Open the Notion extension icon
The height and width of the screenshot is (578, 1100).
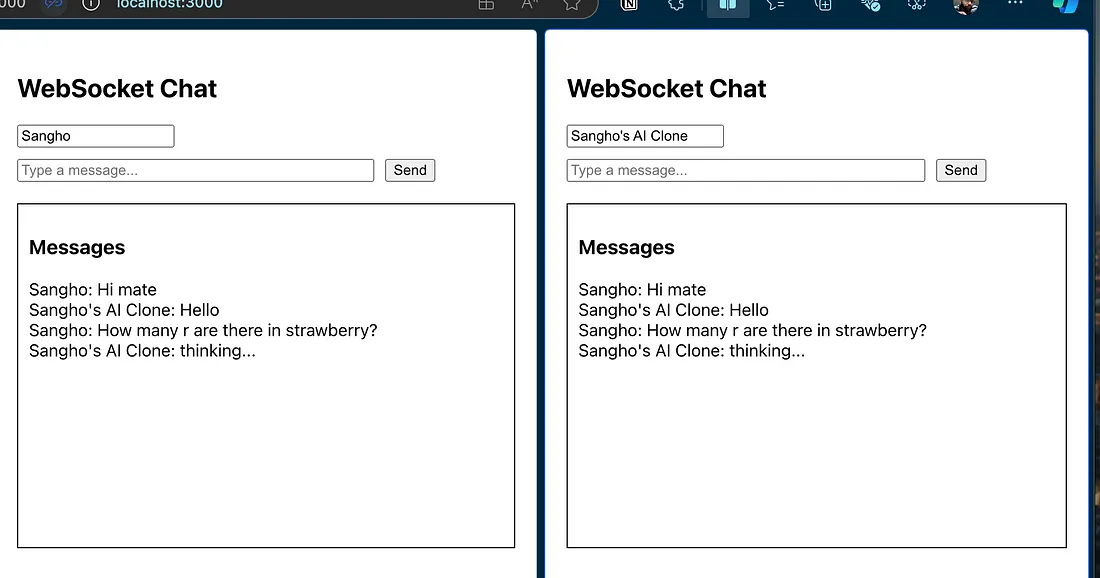(x=630, y=5)
